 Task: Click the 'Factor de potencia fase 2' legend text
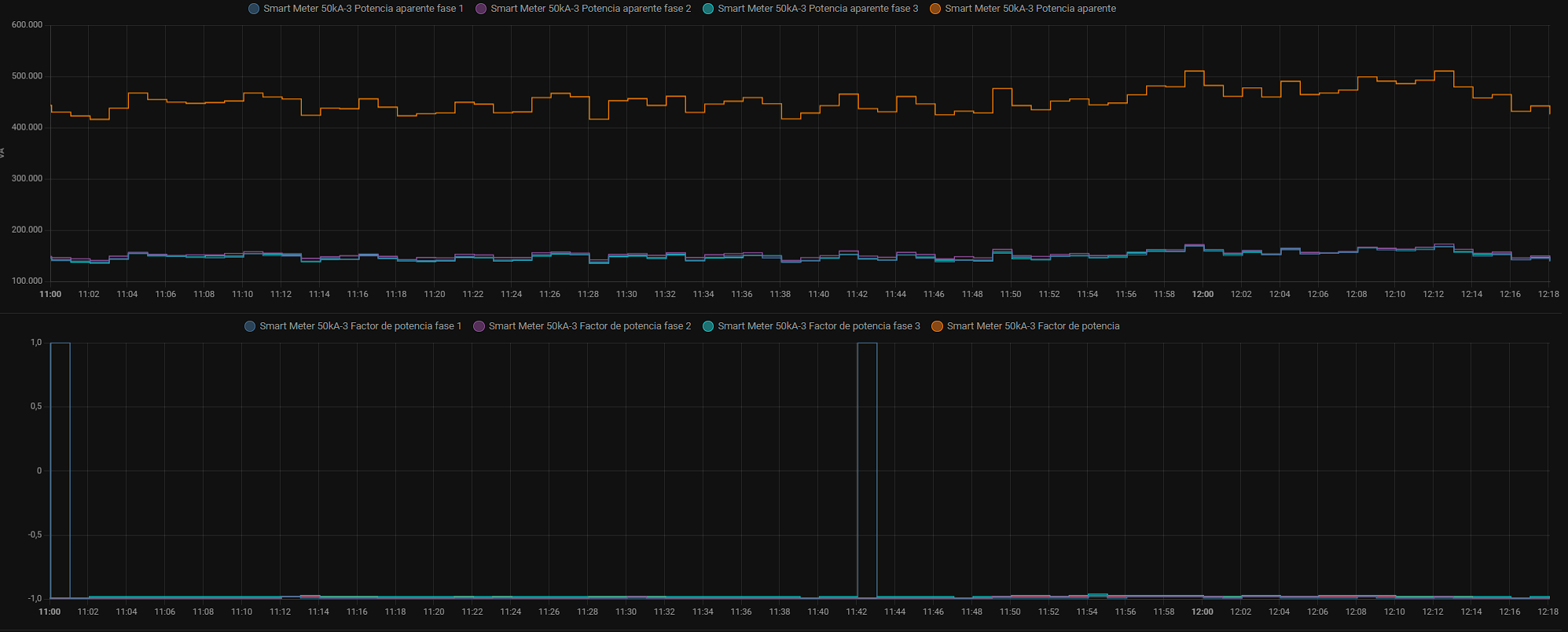[589, 326]
